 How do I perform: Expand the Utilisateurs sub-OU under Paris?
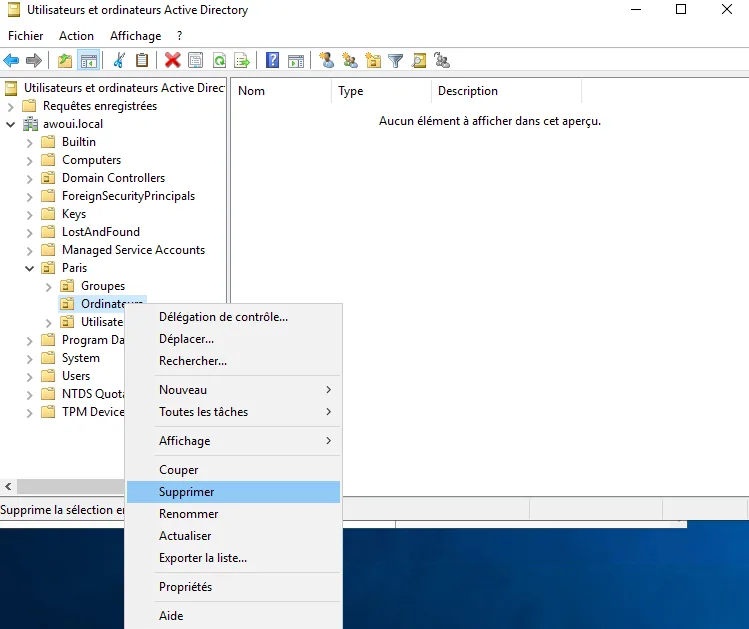click(49, 323)
